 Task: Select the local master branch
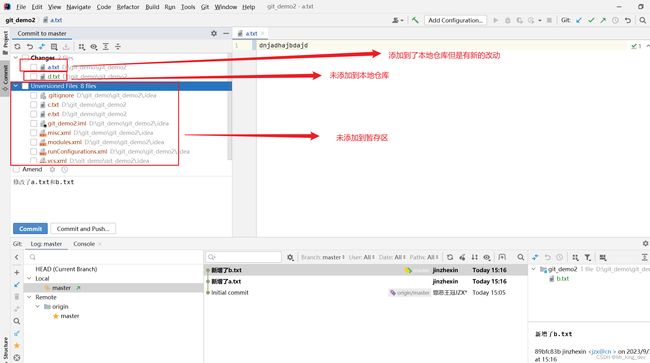(x=61, y=288)
